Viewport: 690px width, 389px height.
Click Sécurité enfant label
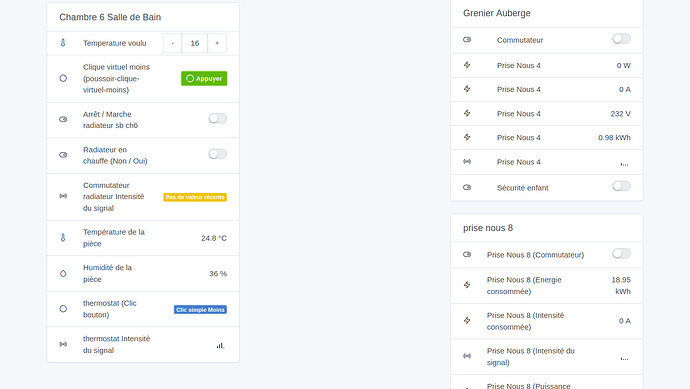(x=522, y=188)
